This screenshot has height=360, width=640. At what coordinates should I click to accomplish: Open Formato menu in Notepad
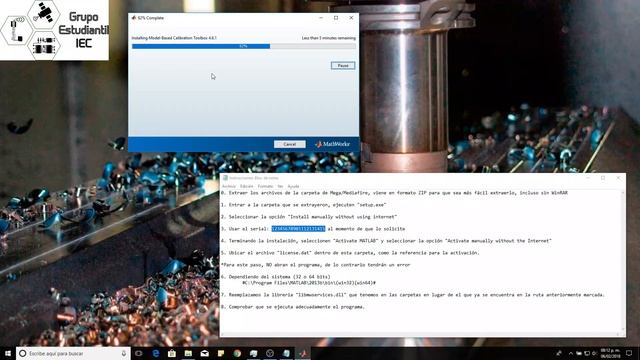point(265,186)
